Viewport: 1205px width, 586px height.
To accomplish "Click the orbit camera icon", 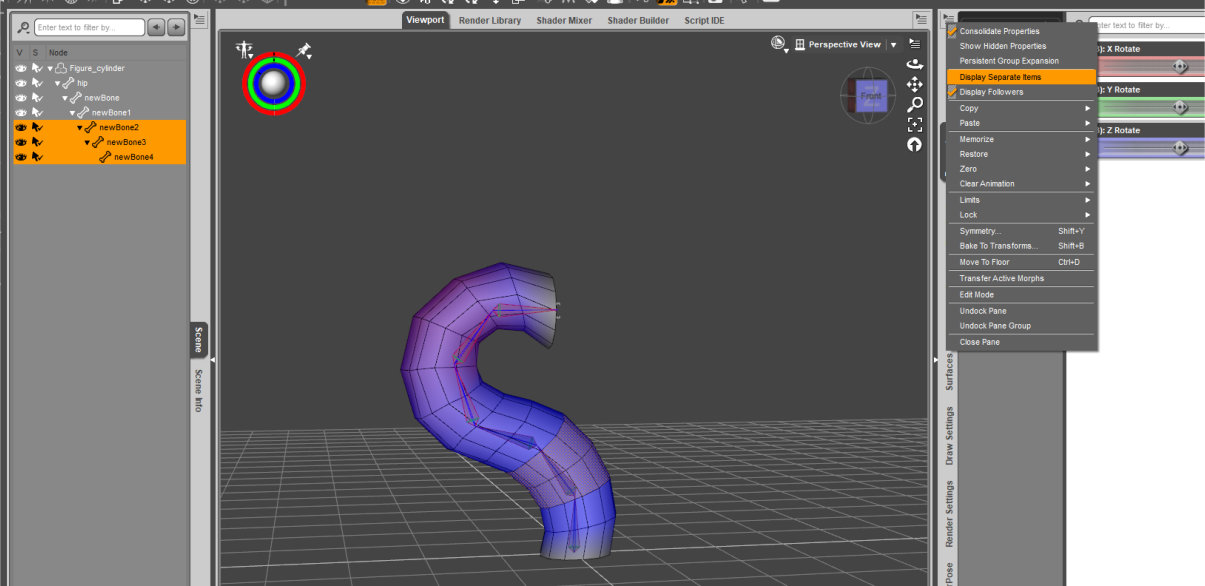I will 914,64.
